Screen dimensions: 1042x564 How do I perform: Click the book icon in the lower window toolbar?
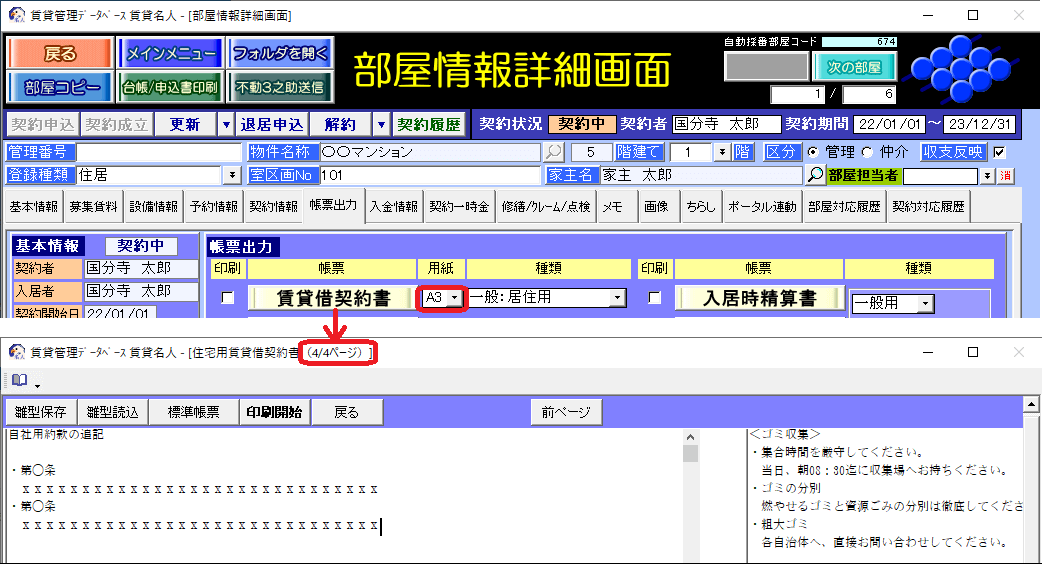coord(19,380)
